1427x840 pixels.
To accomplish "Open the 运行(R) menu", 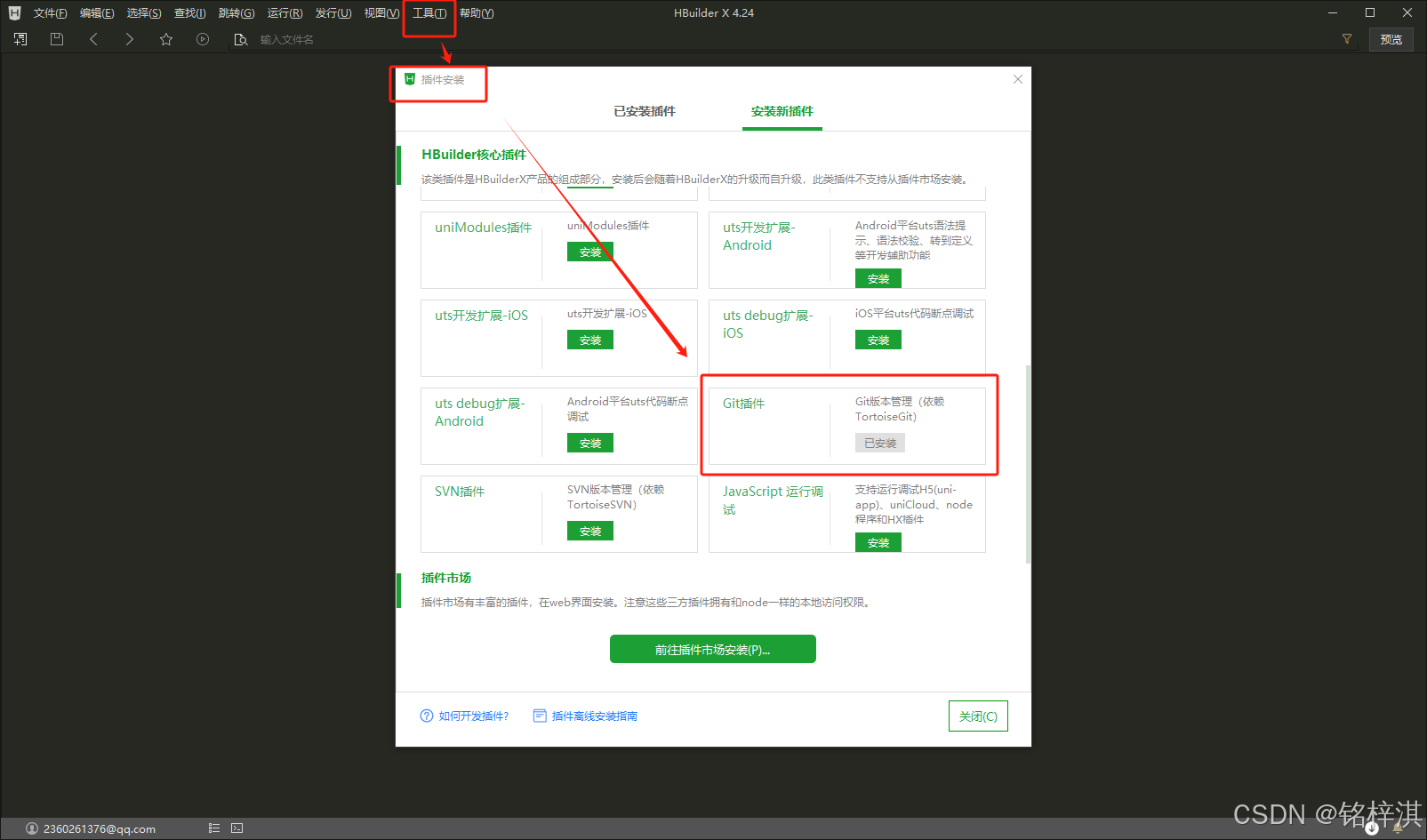I will coord(285,13).
